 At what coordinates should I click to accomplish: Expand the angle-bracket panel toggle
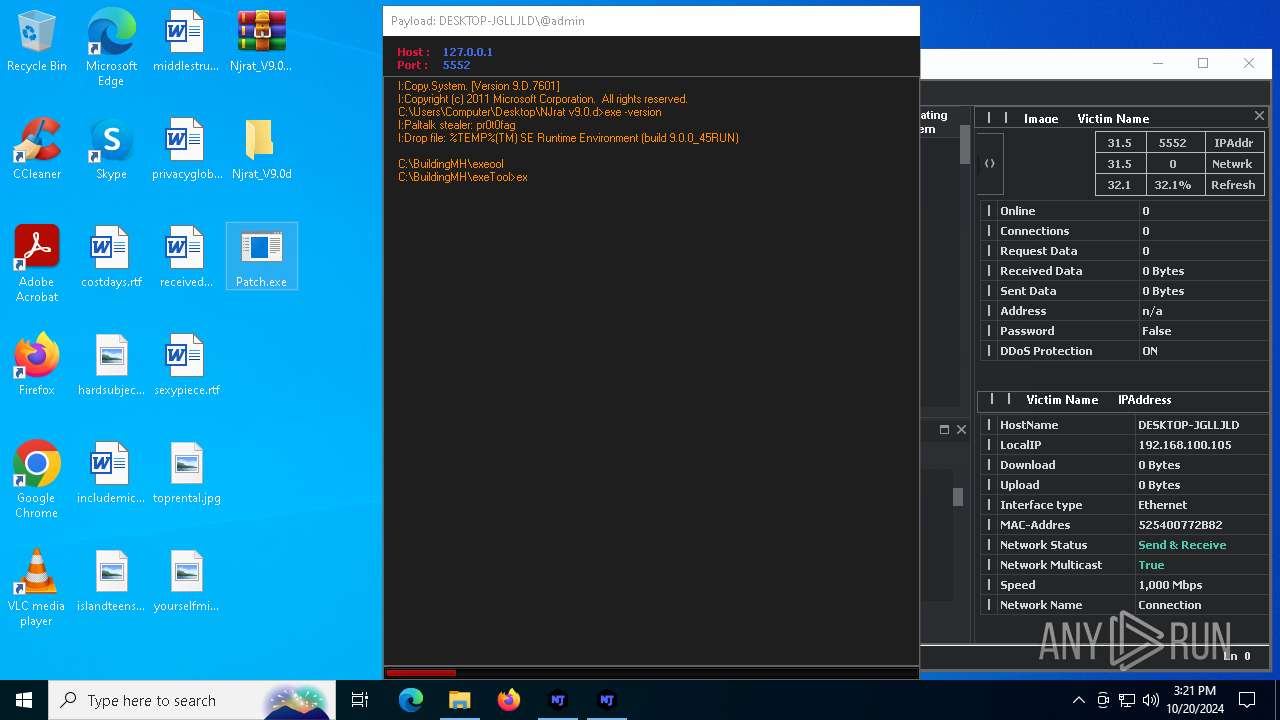[x=989, y=163]
